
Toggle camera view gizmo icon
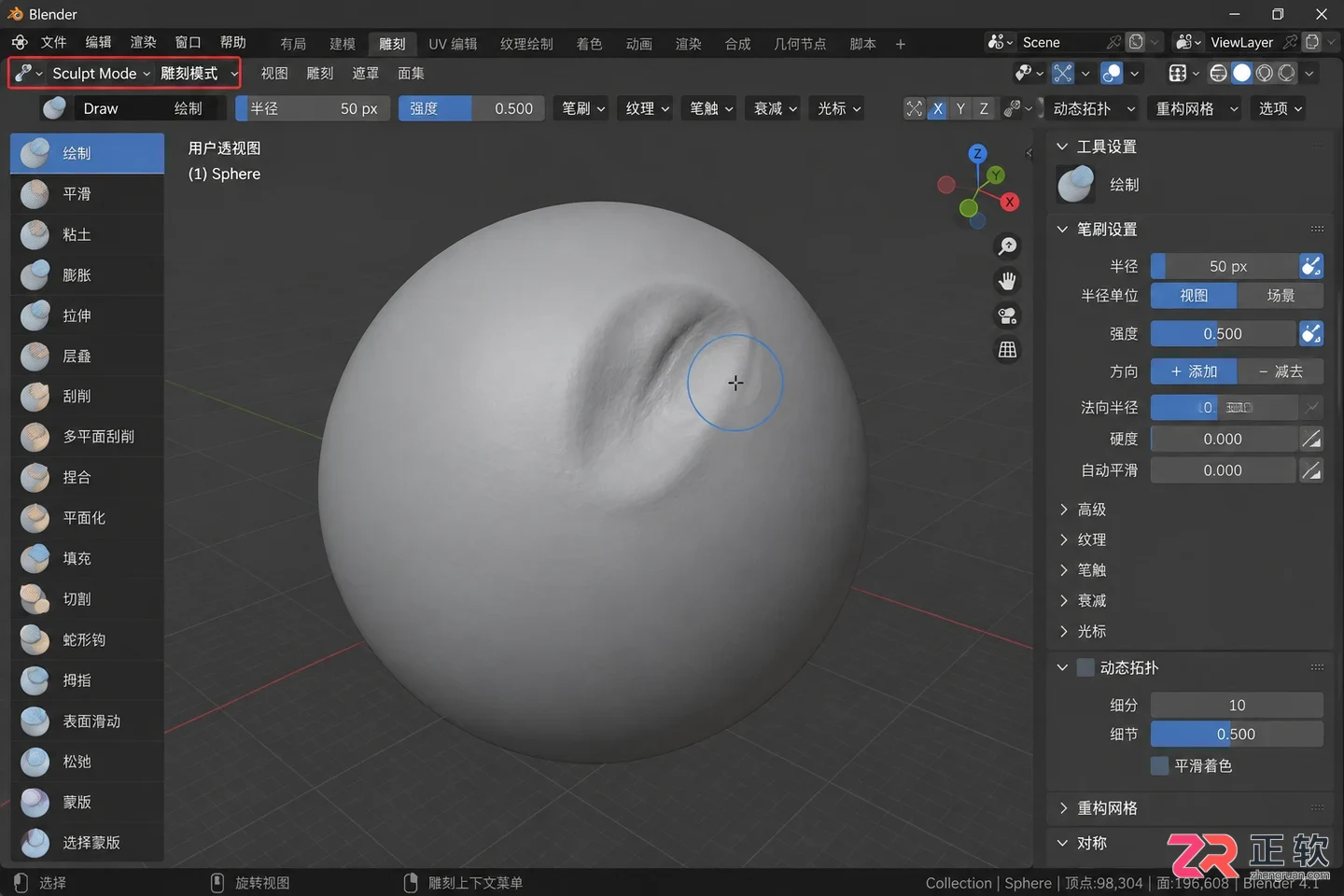[1007, 315]
